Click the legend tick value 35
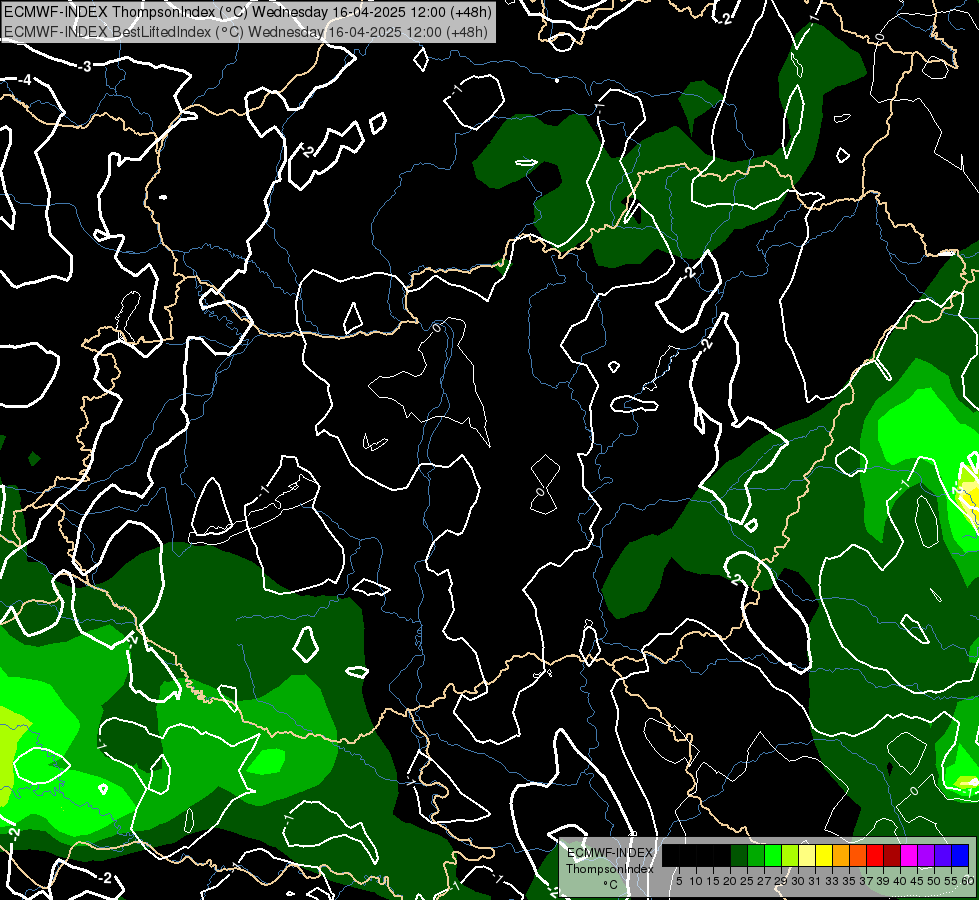The image size is (979, 900). click(x=849, y=881)
